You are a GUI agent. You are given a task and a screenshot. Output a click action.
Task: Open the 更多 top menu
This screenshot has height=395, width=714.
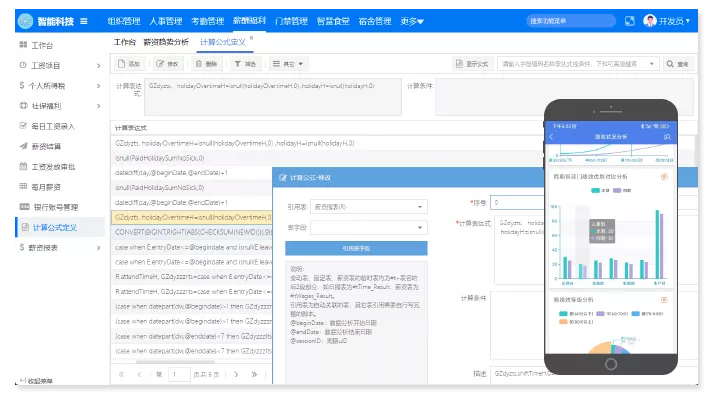pos(412,21)
